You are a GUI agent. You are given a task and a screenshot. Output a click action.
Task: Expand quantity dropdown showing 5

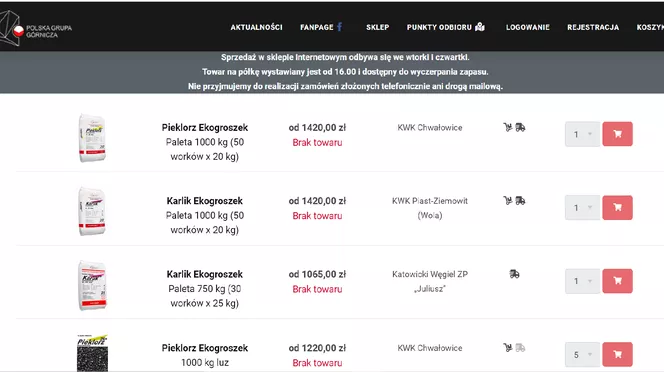(582, 354)
